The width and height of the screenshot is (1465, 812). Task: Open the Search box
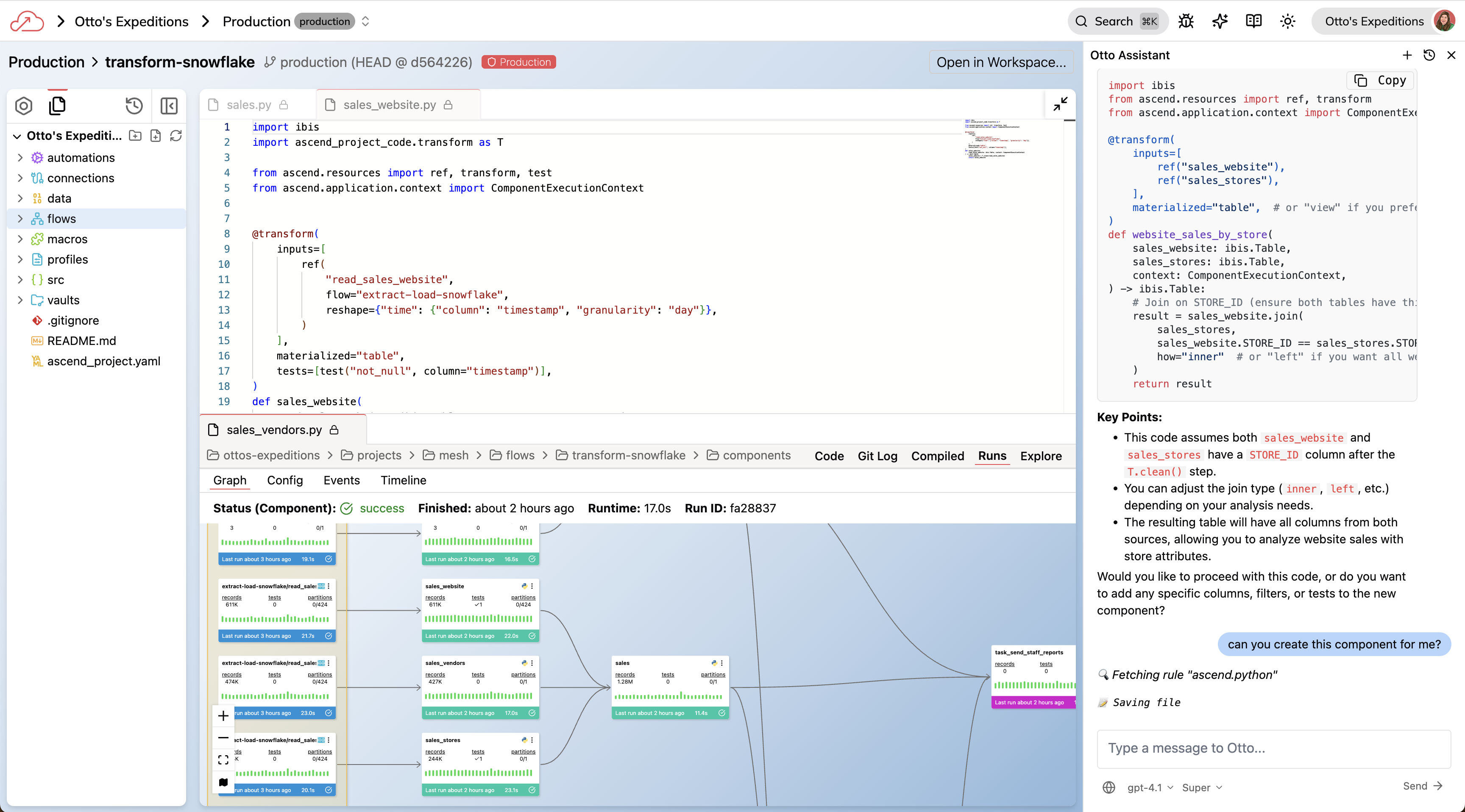(x=1117, y=22)
